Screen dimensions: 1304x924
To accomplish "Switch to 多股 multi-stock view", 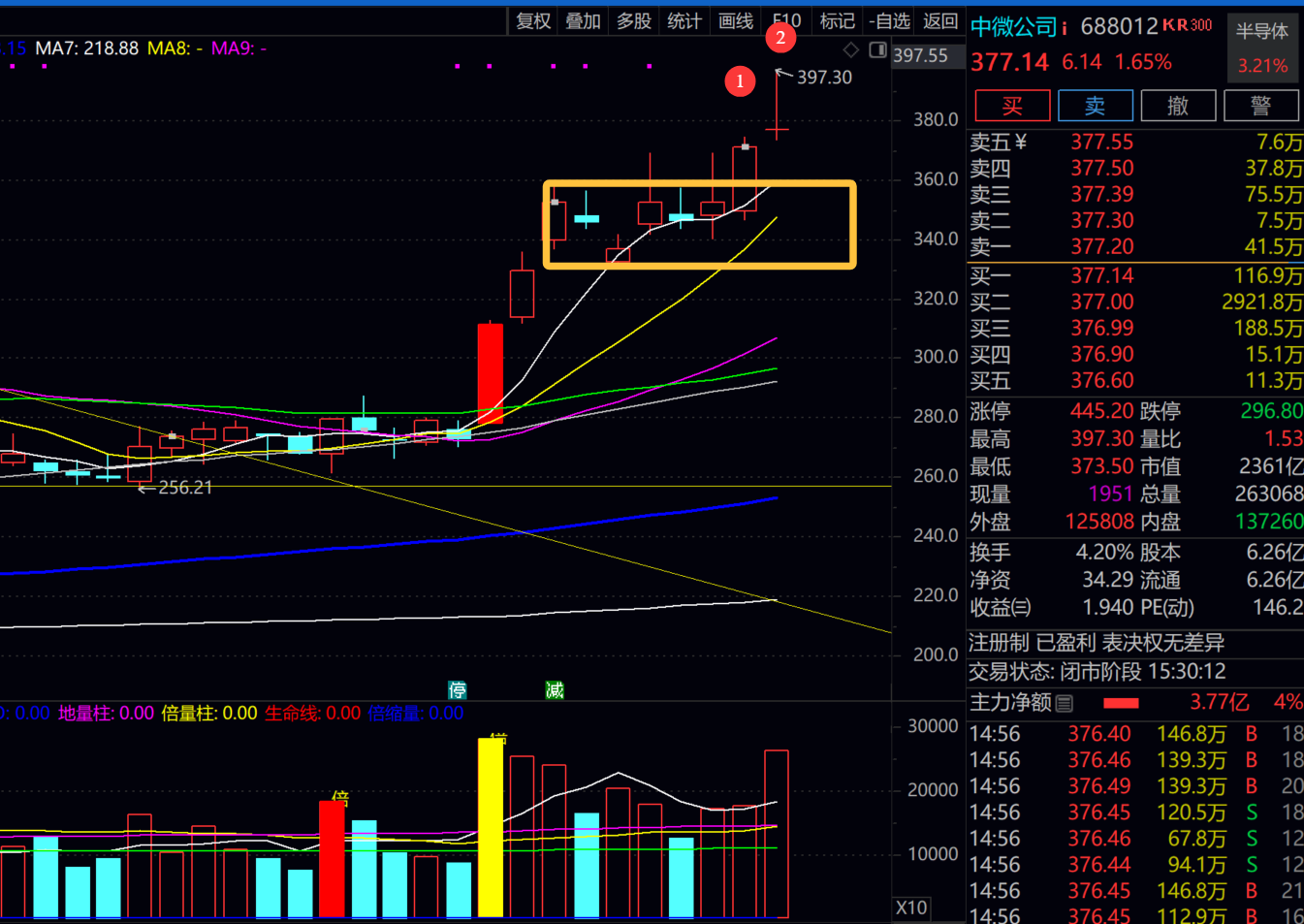I will pyautogui.click(x=634, y=20).
